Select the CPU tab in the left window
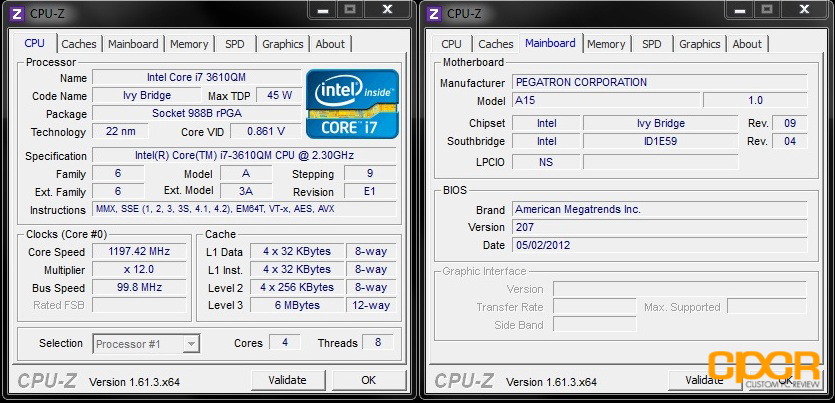The width and height of the screenshot is (835, 403). pos(35,43)
